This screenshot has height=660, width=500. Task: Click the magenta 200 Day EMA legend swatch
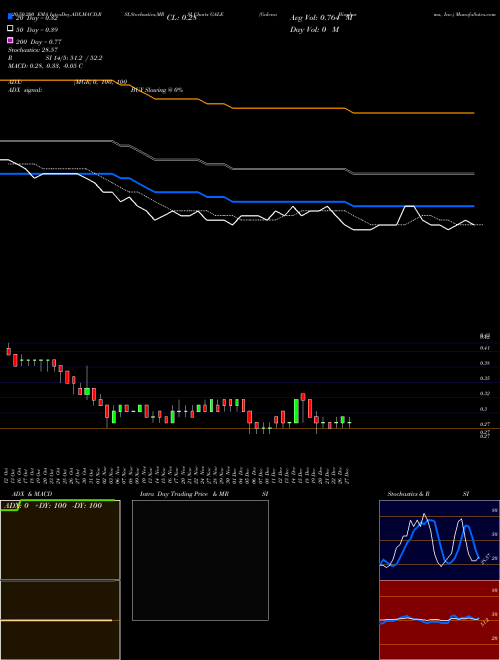(10, 40)
